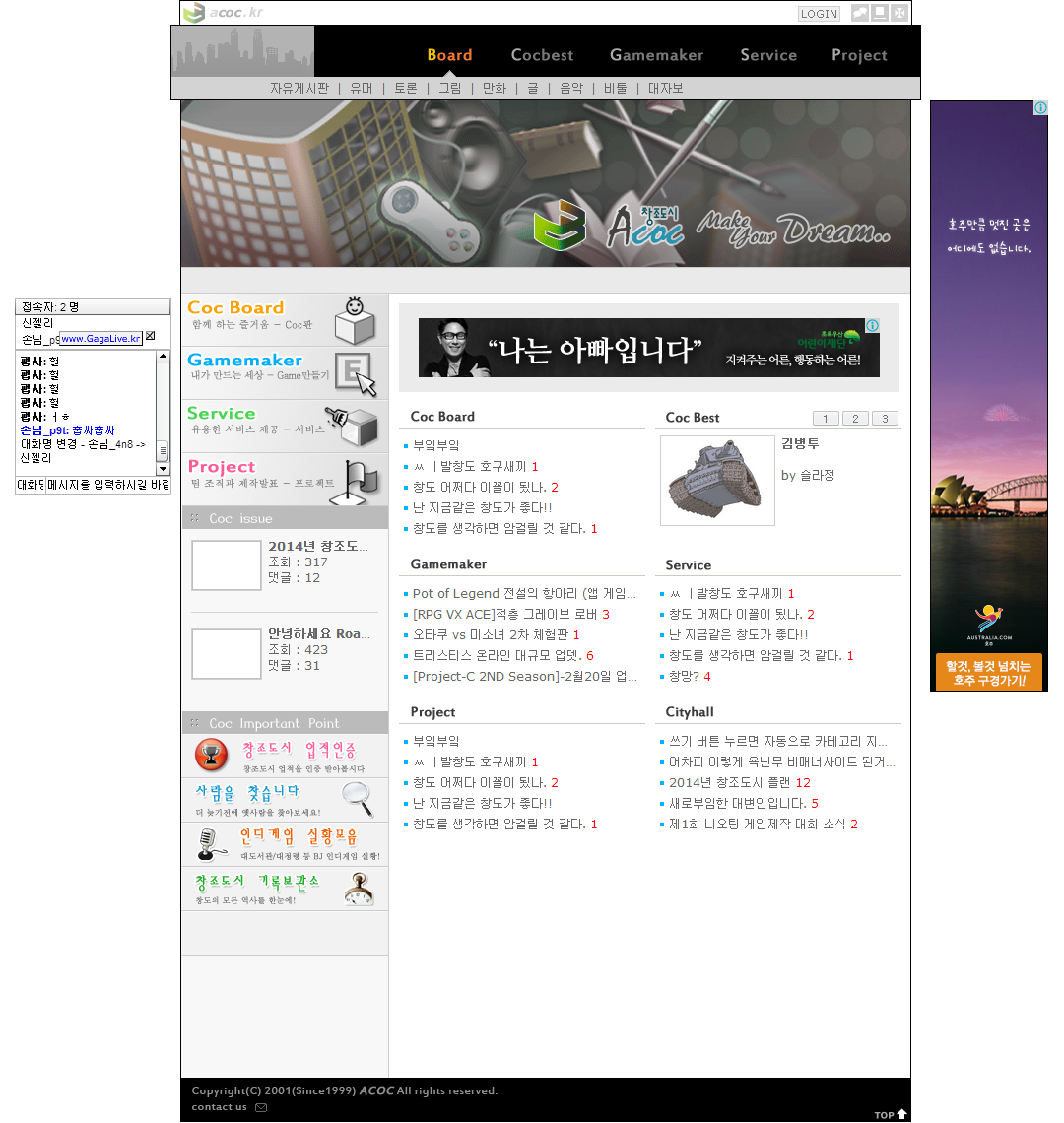The image size is (1064, 1123).
Task: Click the 접속자: 2 명 header bar
Action: pyautogui.click(x=93, y=307)
